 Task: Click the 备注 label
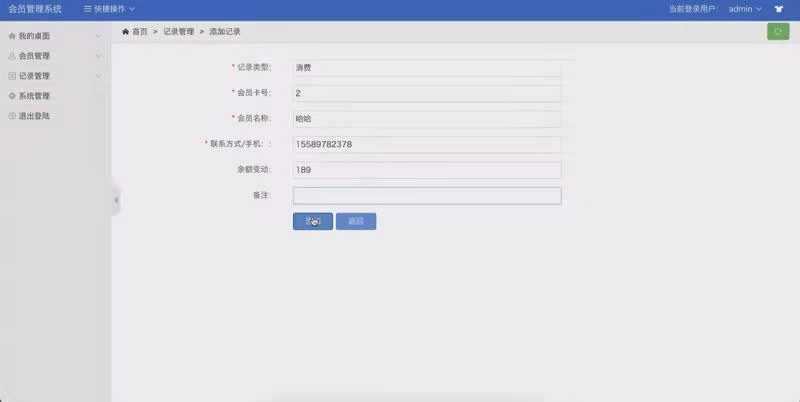click(262, 195)
